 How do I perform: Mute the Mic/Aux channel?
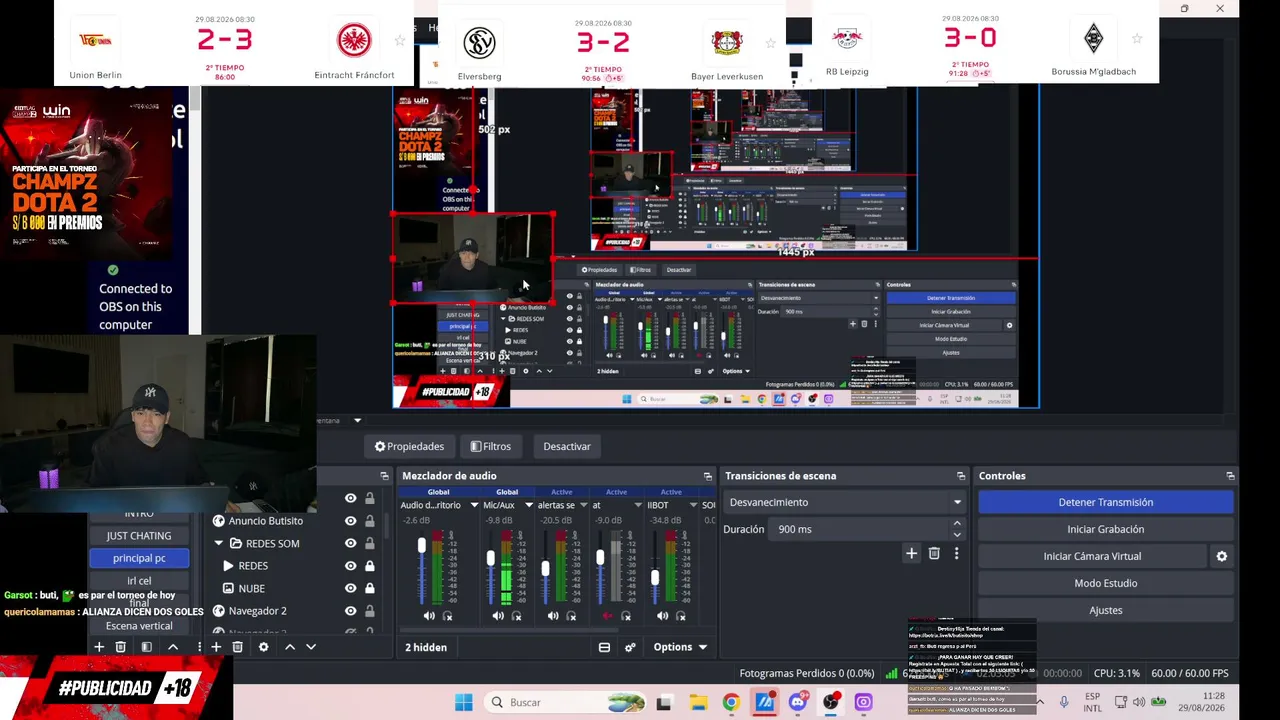[x=498, y=616]
